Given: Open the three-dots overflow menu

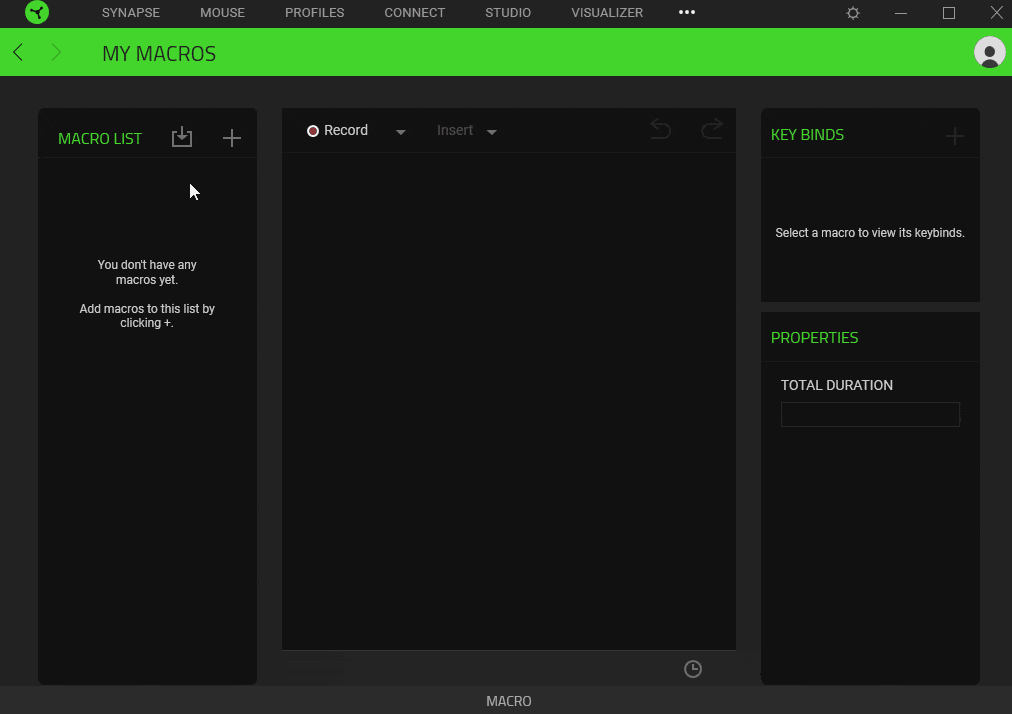Looking at the screenshot, I should tap(686, 13).
